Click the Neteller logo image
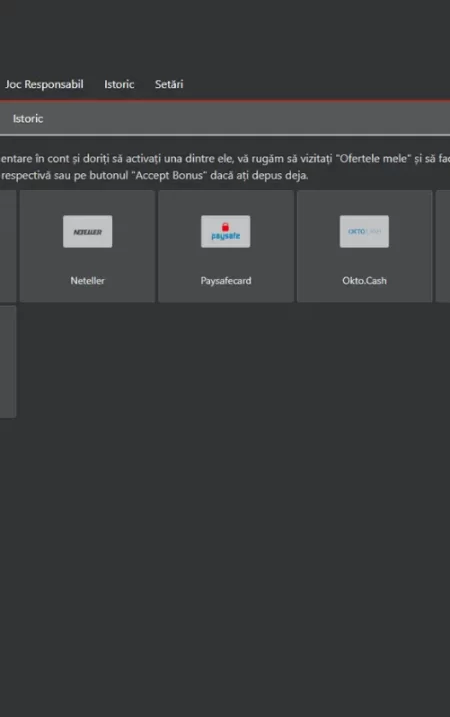Viewport: 450px width, 717px height. (x=87, y=231)
